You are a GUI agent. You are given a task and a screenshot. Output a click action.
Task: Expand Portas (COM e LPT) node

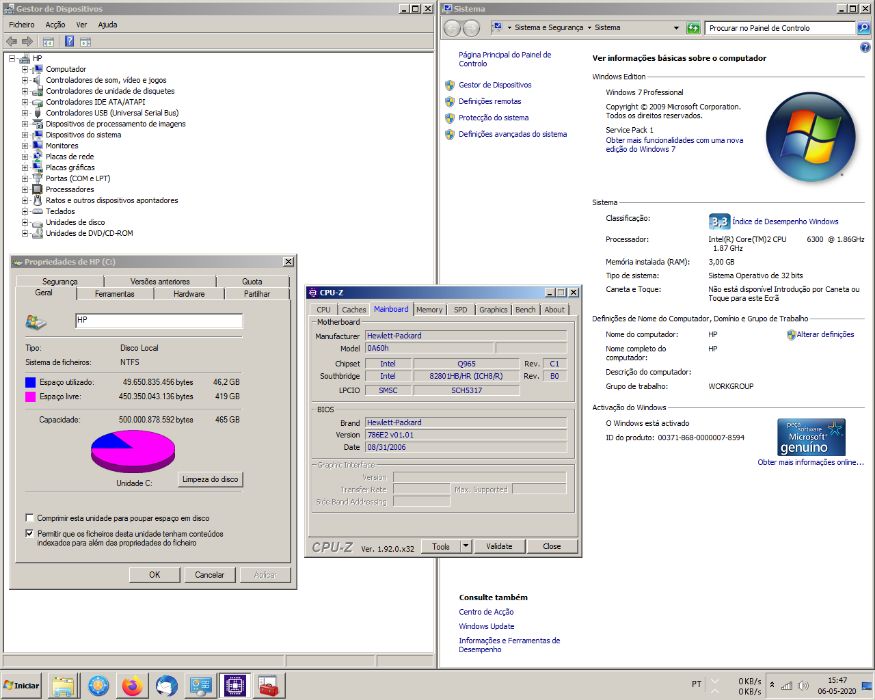[x=25, y=179]
